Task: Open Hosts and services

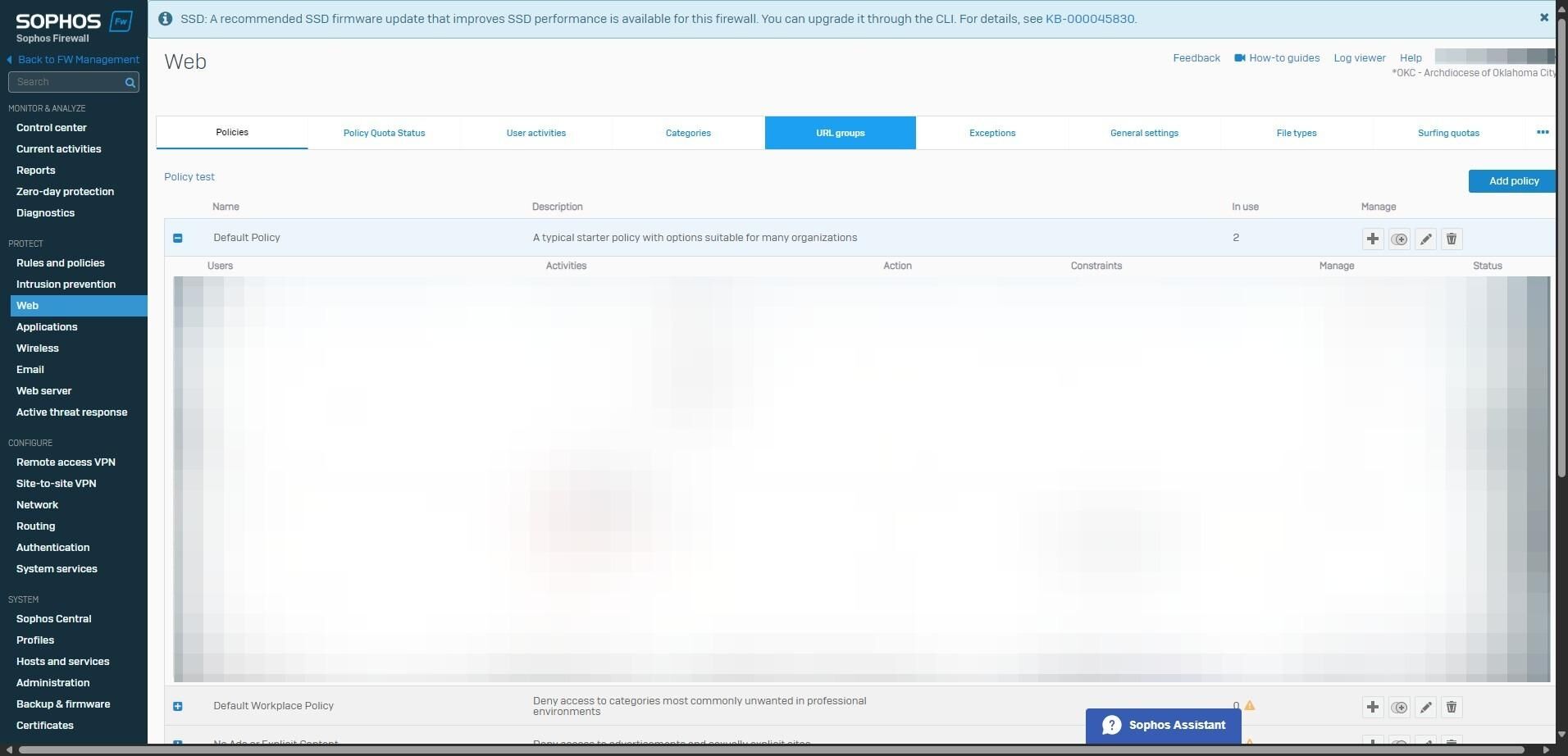Action: (63, 662)
